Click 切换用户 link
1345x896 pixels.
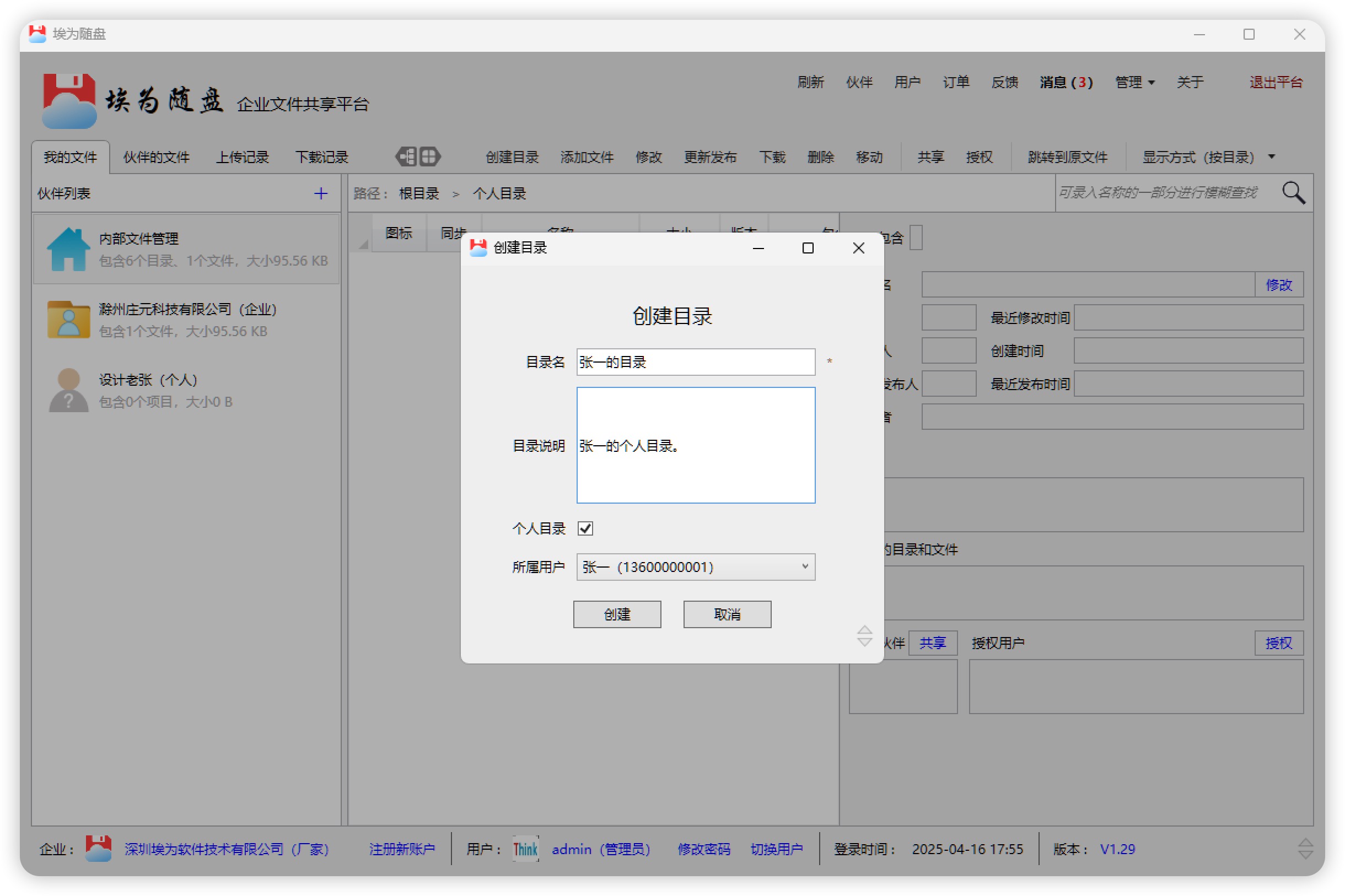coord(776,849)
